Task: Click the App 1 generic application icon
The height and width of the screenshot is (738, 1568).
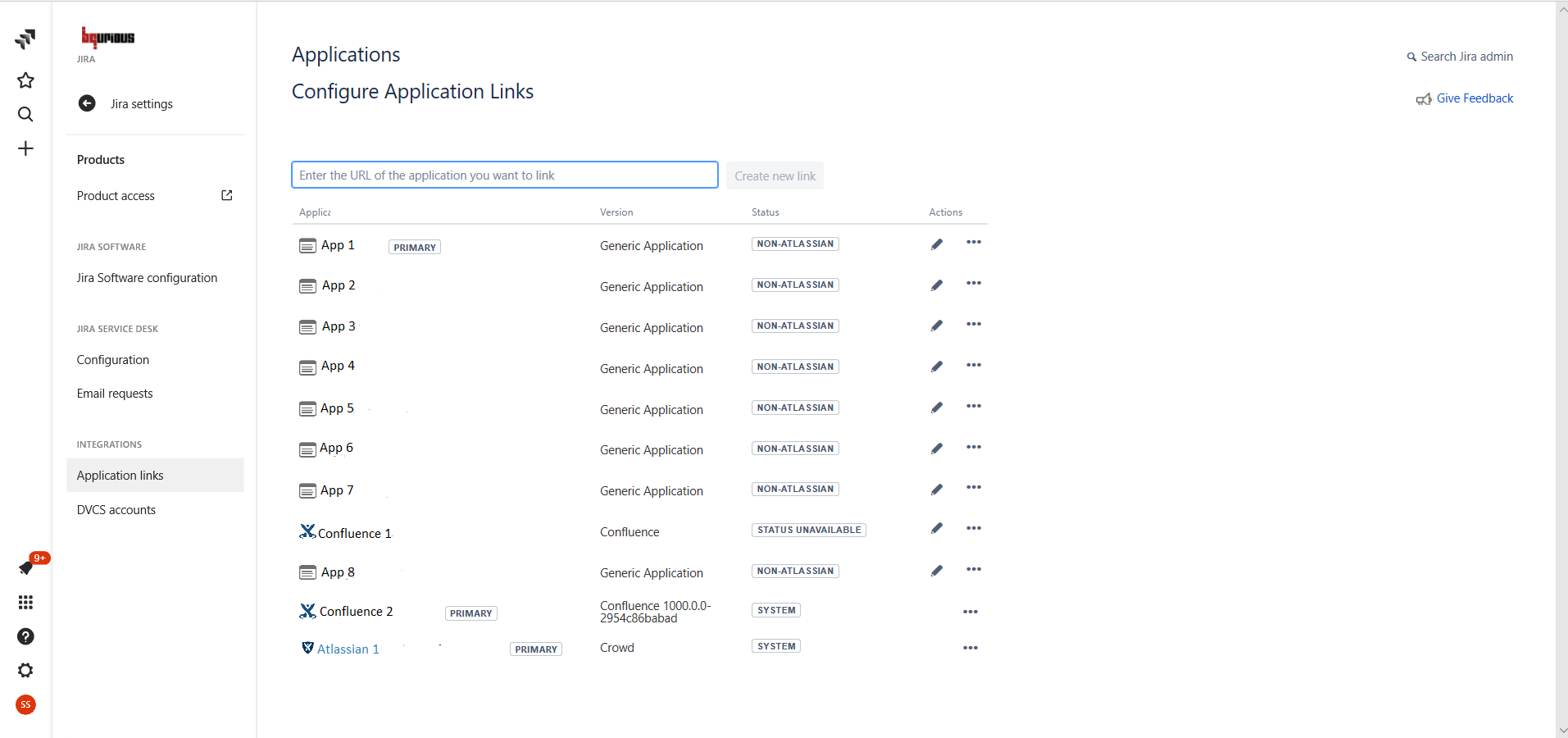Action: click(307, 246)
